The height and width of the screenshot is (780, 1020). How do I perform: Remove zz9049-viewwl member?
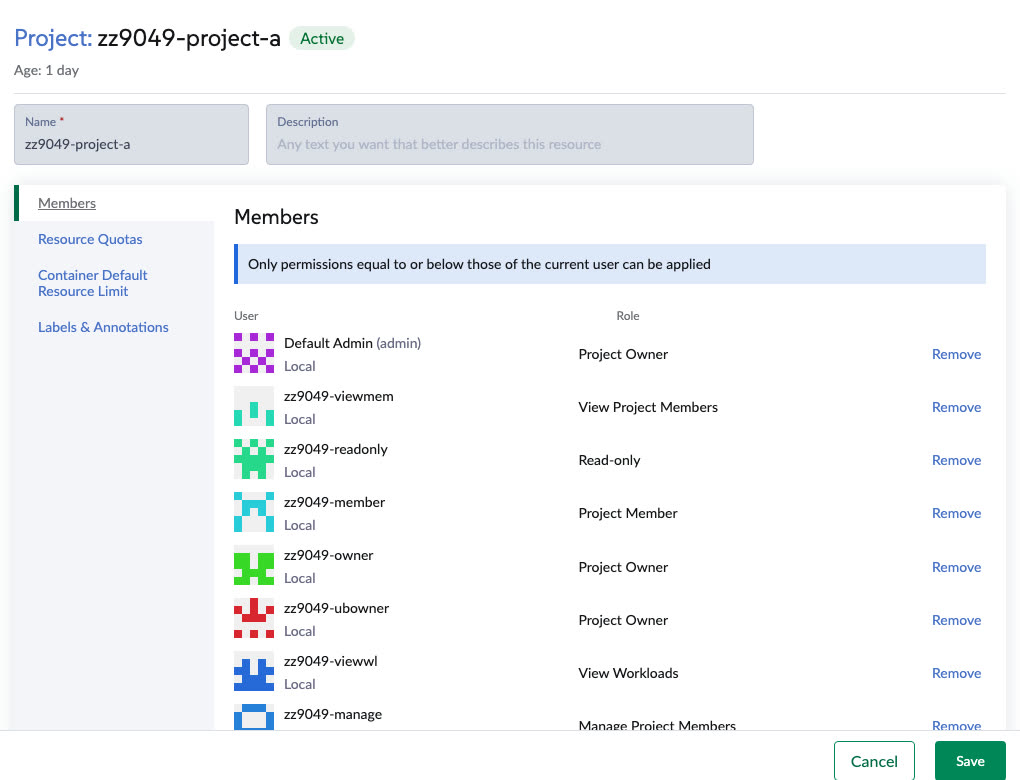956,673
